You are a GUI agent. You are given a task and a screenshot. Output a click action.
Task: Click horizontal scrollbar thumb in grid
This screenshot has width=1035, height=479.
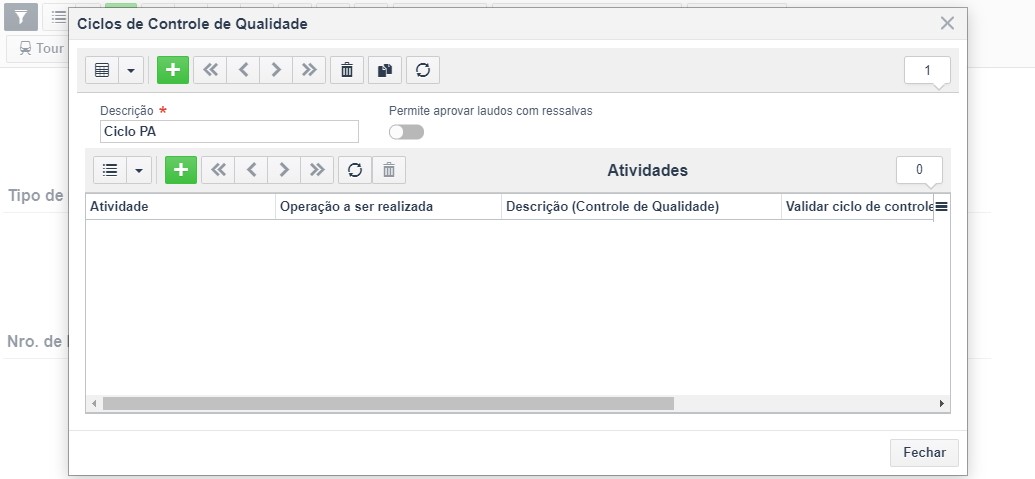[388, 403]
